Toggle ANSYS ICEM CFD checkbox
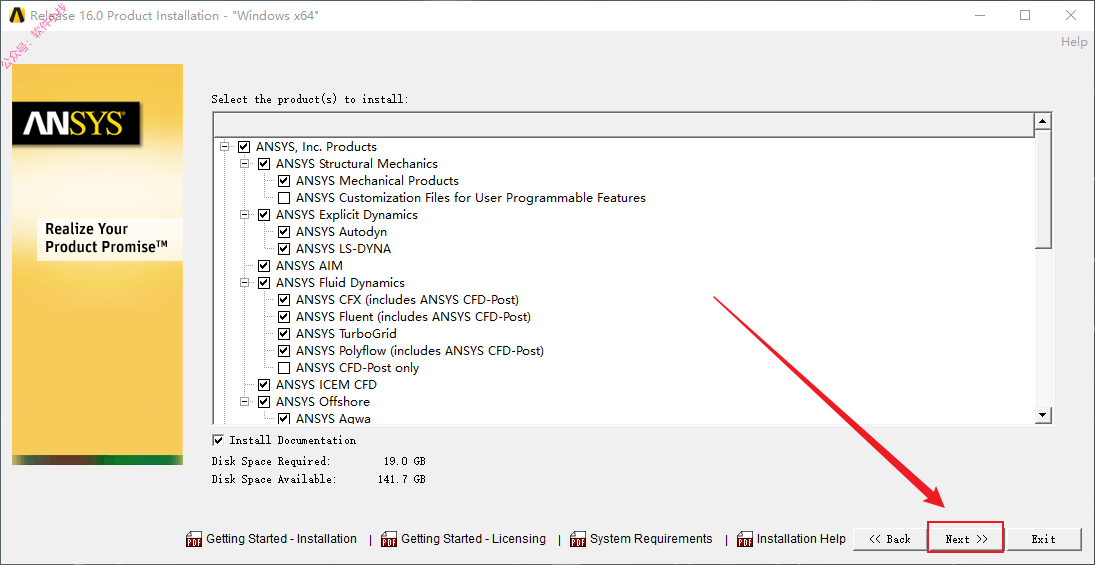The width and height of the screenshot is (1095, 565). tap(263, 385)
